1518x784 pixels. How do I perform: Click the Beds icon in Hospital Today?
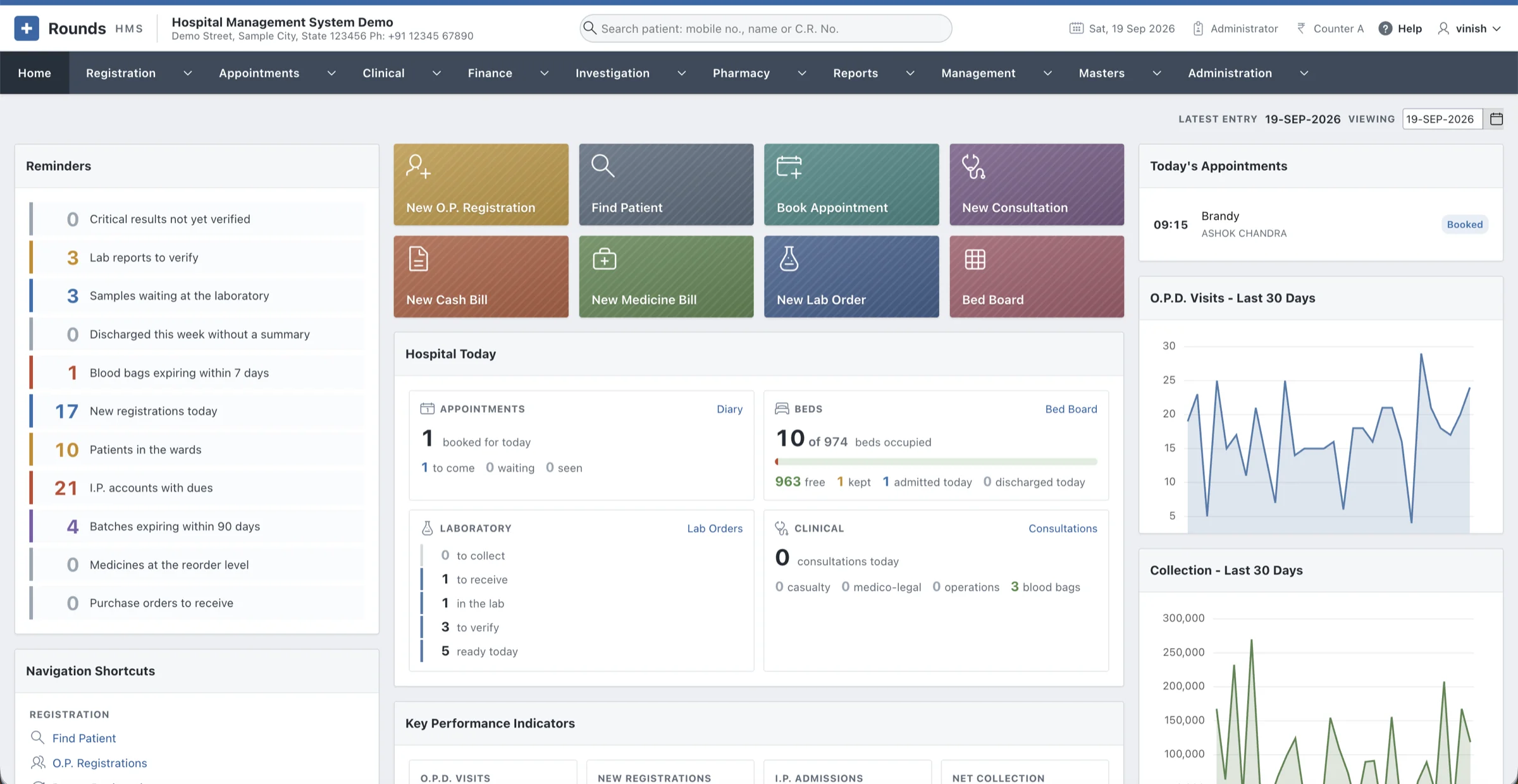[x=782, y=408]
